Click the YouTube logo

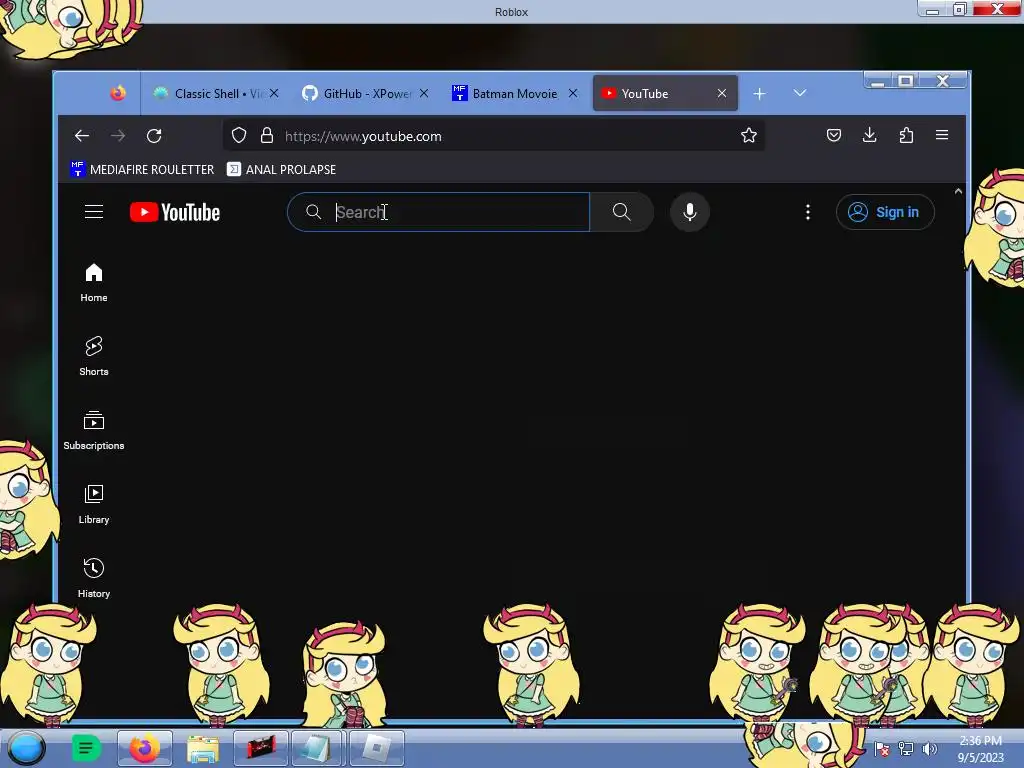coord(175,212)
